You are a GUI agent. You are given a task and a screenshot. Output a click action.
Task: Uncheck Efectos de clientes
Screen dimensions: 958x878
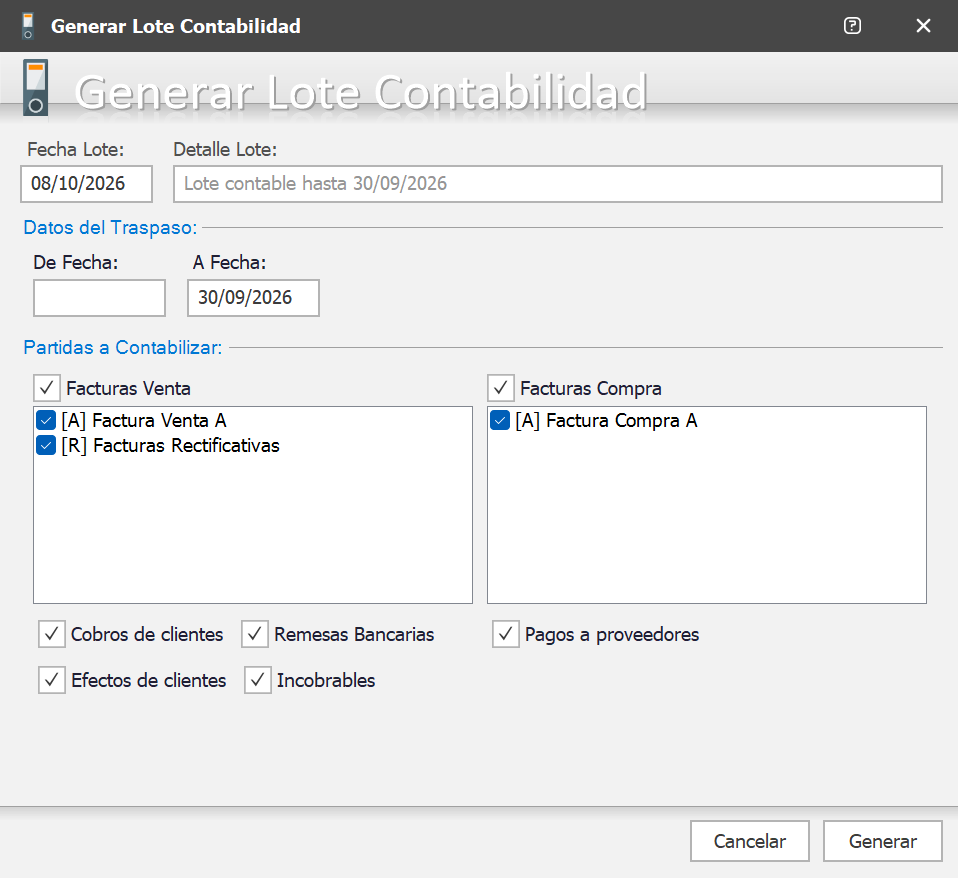point(51,680)
